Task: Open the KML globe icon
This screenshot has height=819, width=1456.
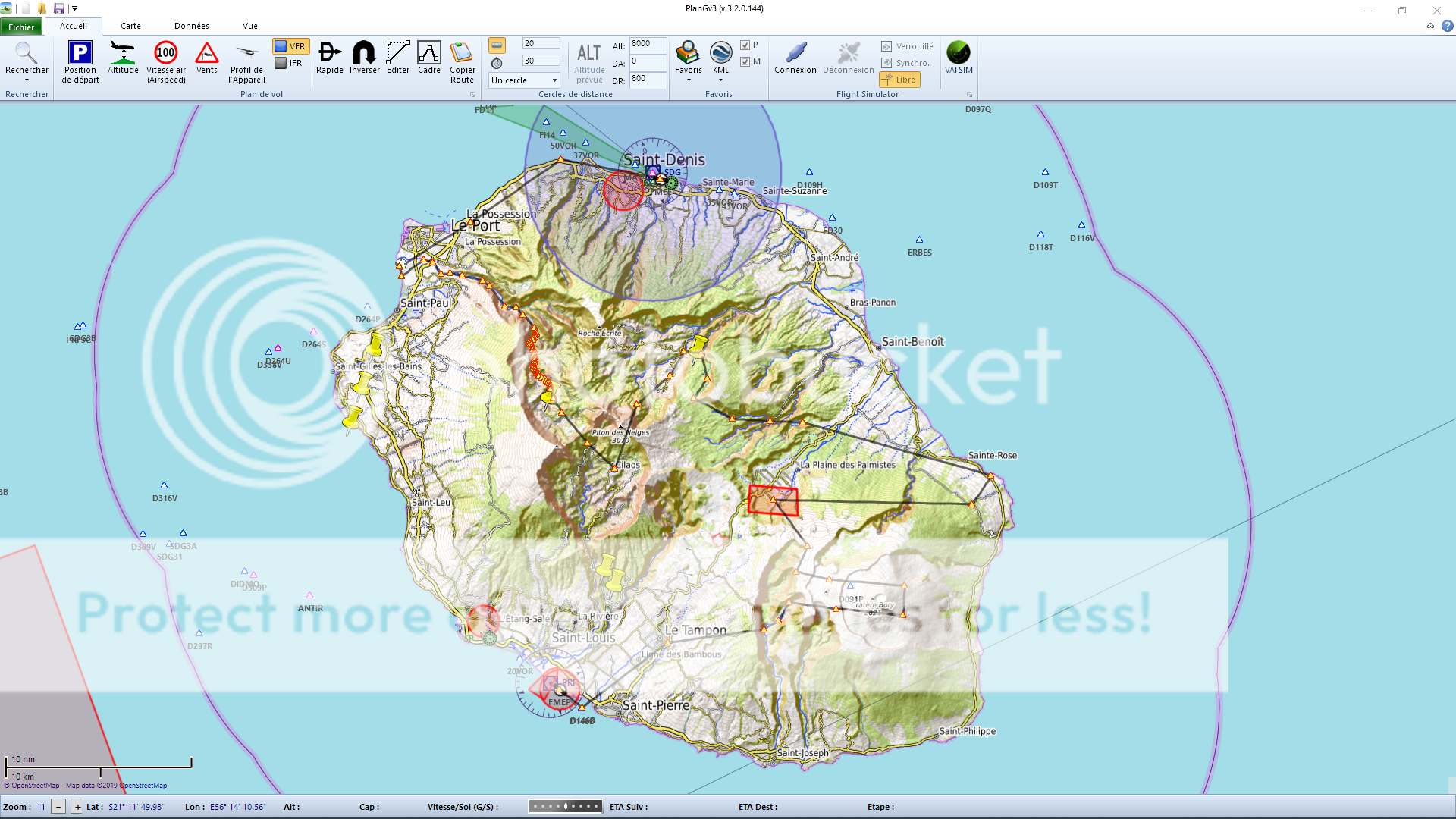Action: pos(720,53)
